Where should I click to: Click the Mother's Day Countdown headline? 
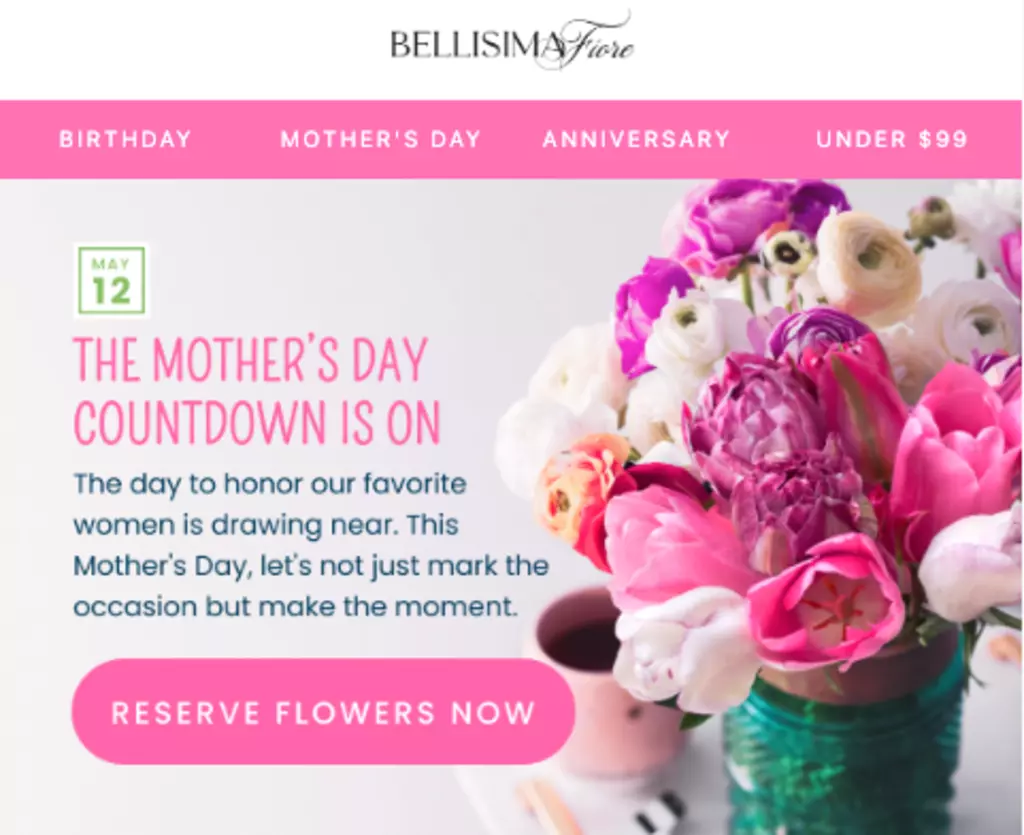[x=256, y=390]
